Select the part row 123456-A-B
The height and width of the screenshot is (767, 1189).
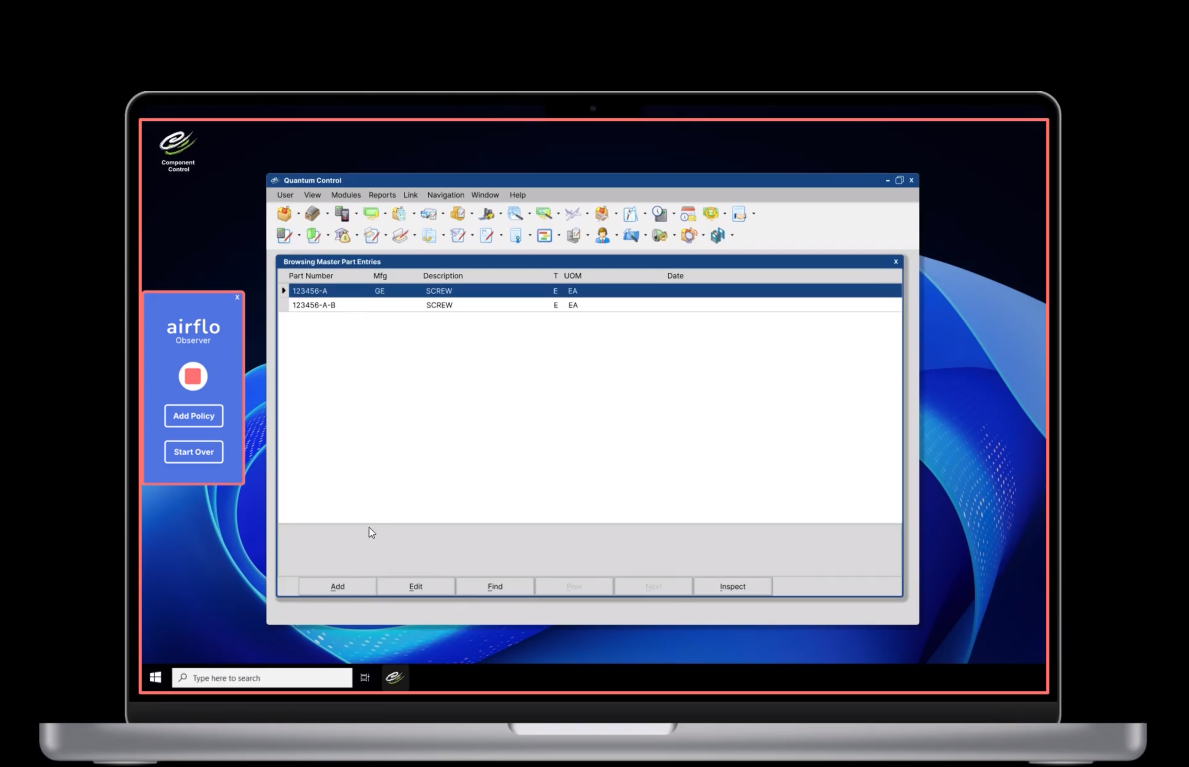click(x=314, y=305)
